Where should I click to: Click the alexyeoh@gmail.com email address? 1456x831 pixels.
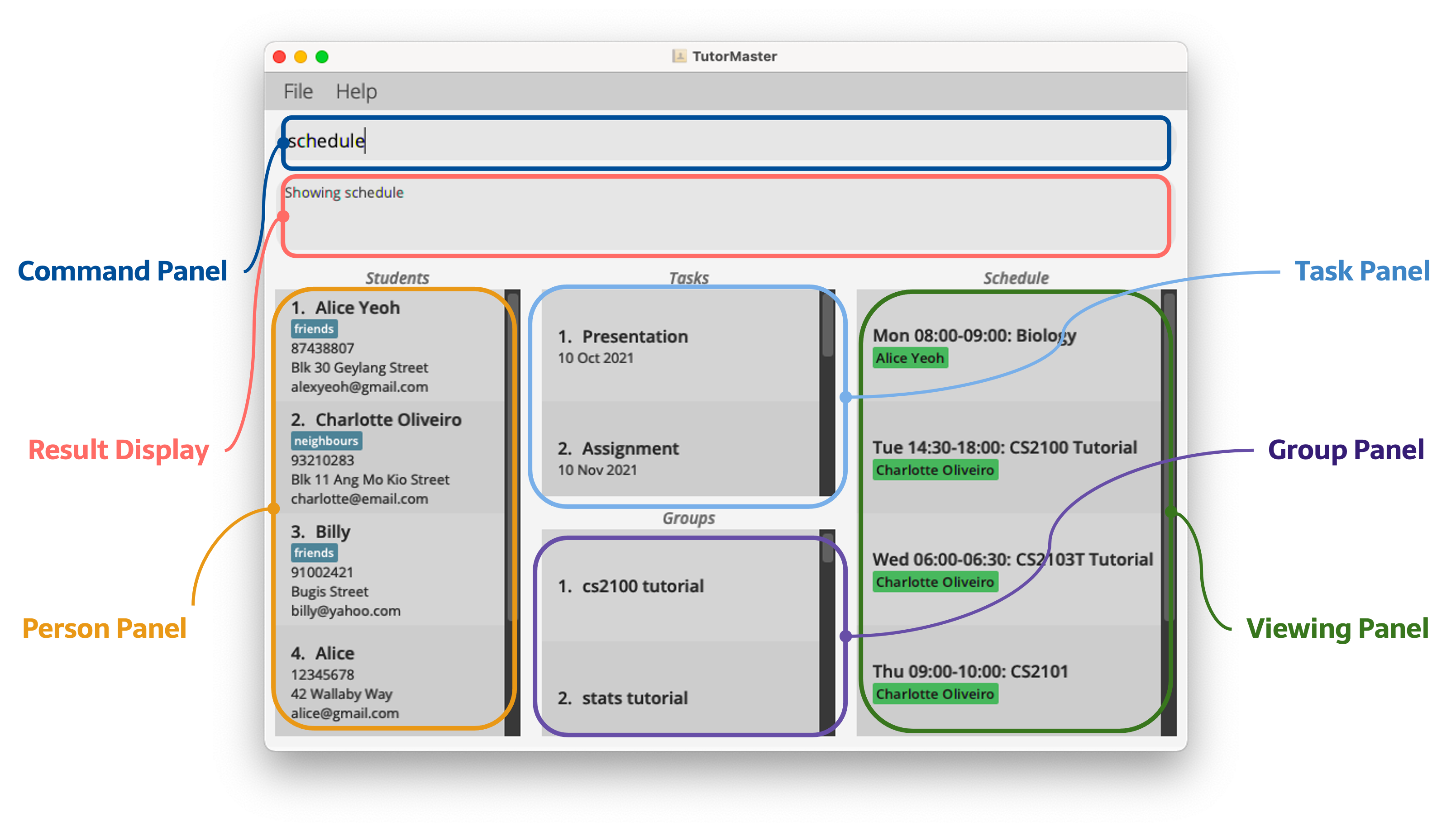[359, 386]
